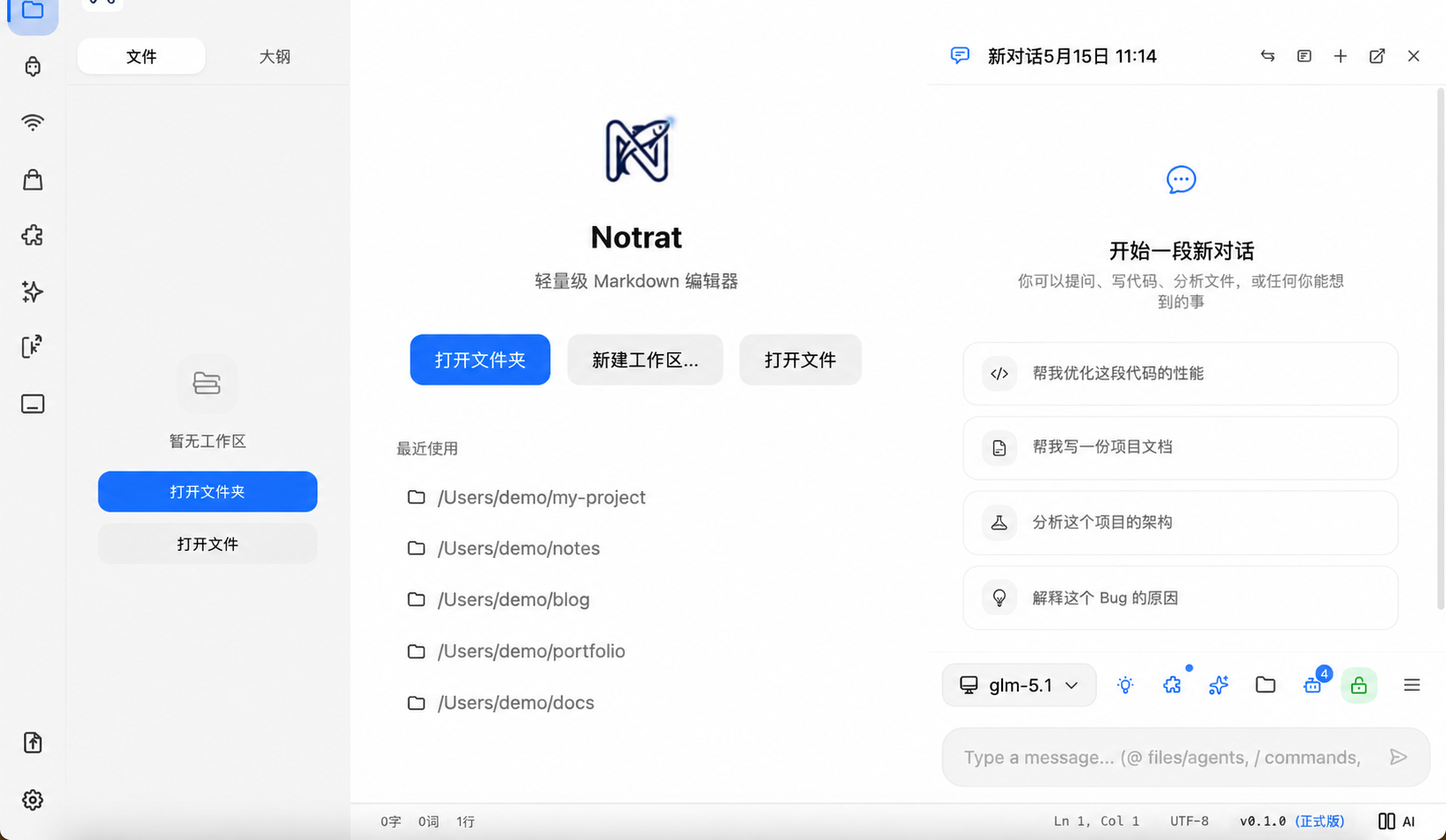Click the 暂无工作区 stacked-folder icon in left panel

pos(207,383)
